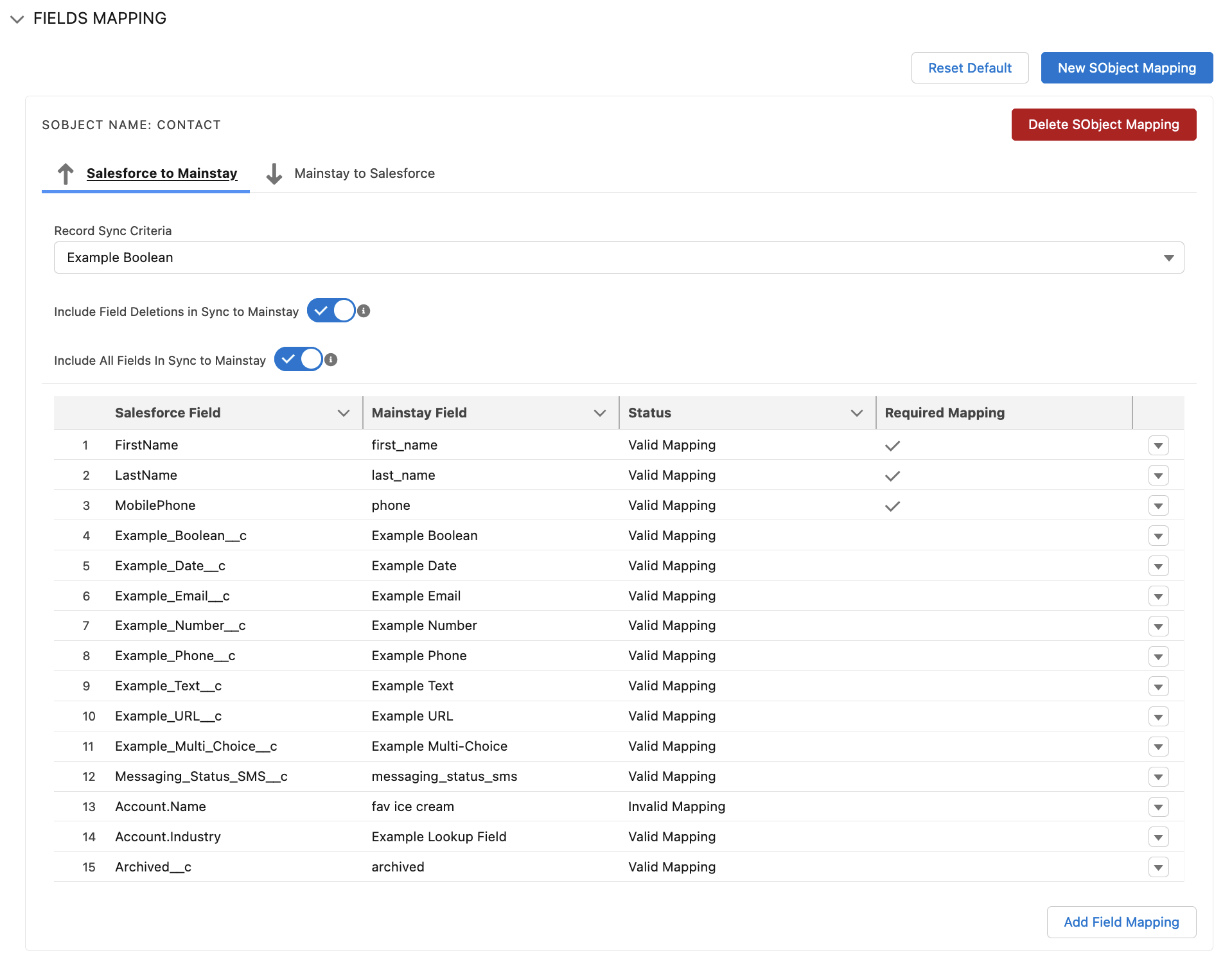Click the Salesforce to Mainstay up arrow
Viewport: 1232px width, 962px height.
[x=66, y=173]
